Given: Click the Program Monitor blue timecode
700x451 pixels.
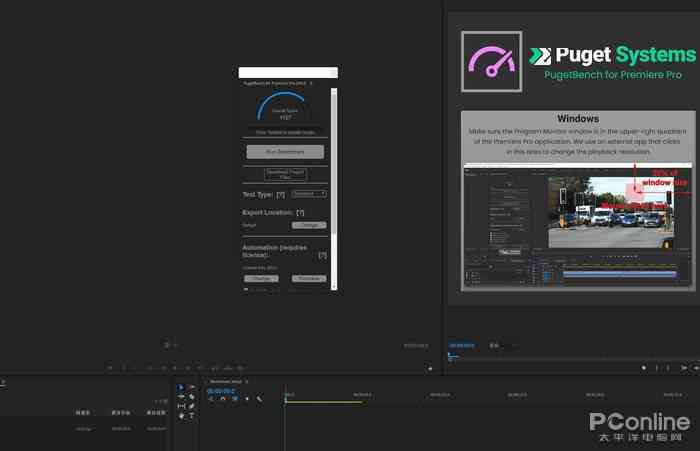Looking at the screenshot, I should click(x=462, y=345).
